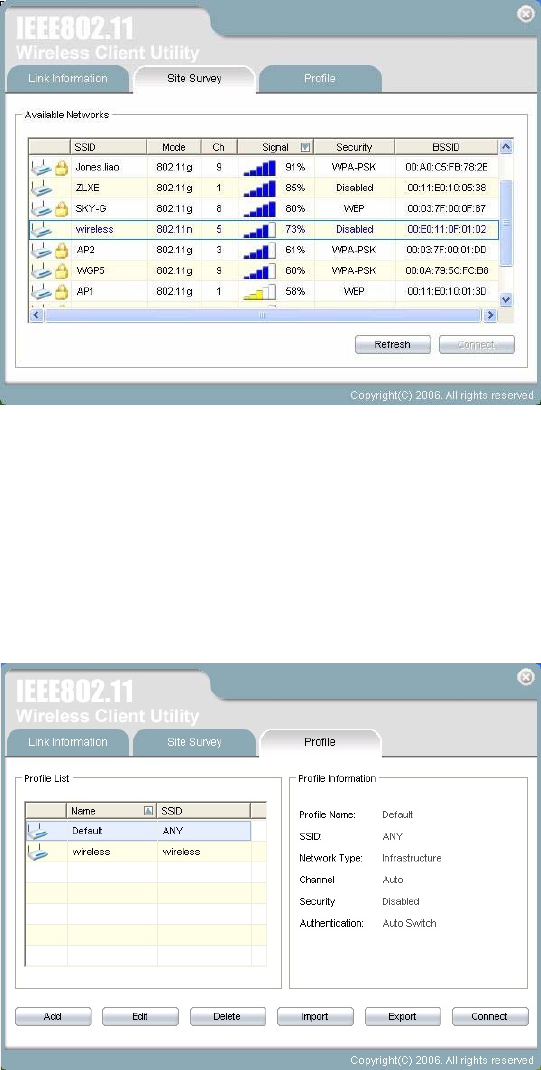Click network list scroll up arrow

[x=506, y=146]
